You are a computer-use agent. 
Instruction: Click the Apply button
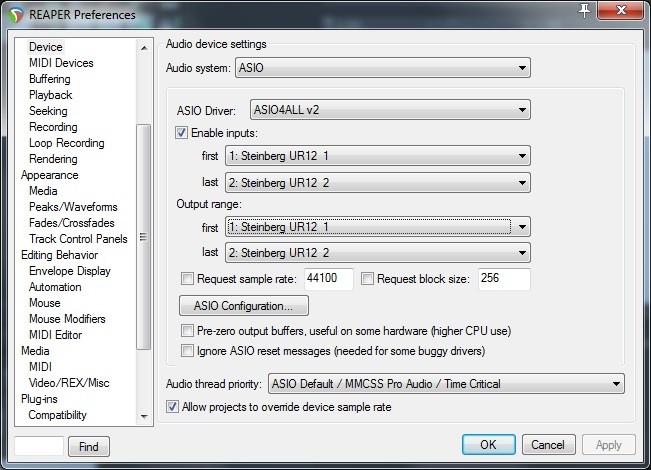click(x=609, y=445)
